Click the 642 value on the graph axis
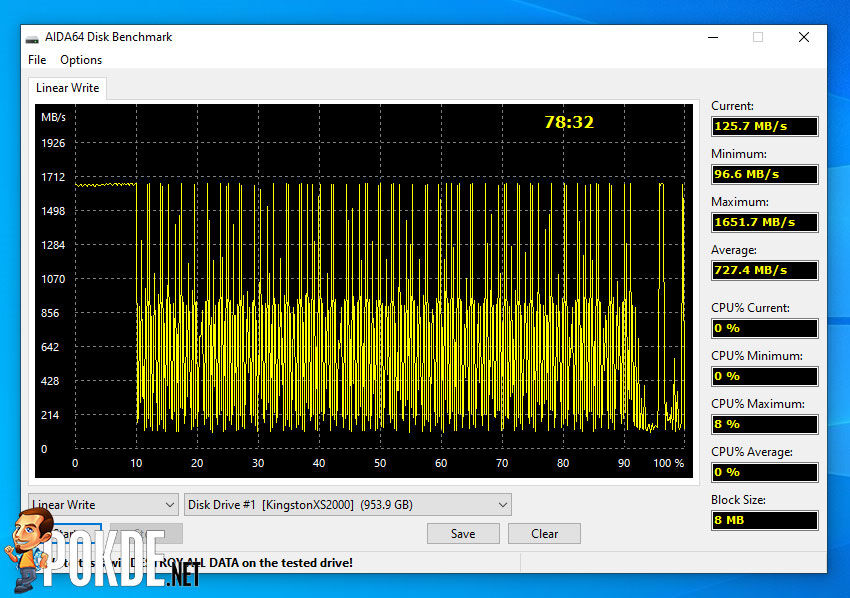 point(50,347)
